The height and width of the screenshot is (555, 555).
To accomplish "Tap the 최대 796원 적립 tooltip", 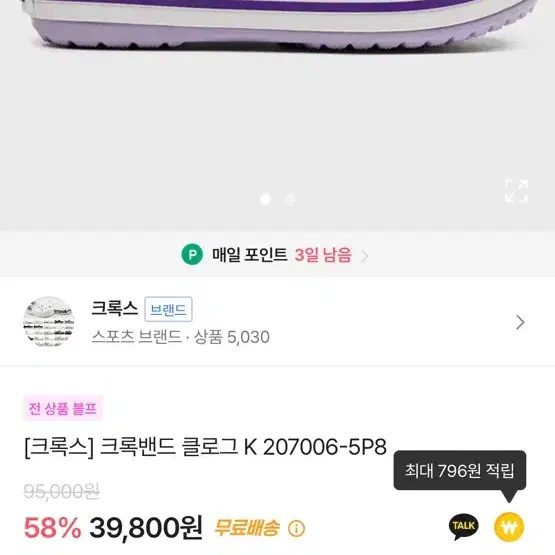I will click(x=460, y=470).
